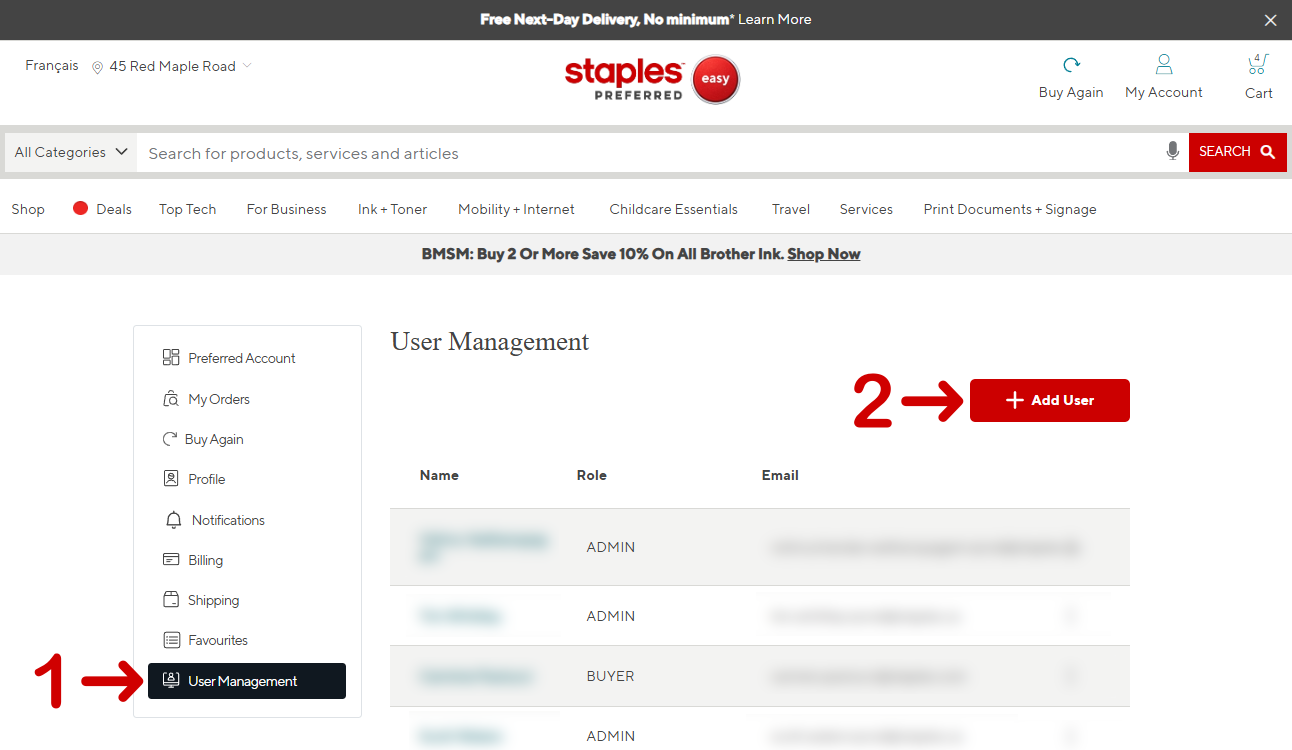The image size is (1292, 750).
Task: Focus the product search input field
Action: click(x=650, y=153)
